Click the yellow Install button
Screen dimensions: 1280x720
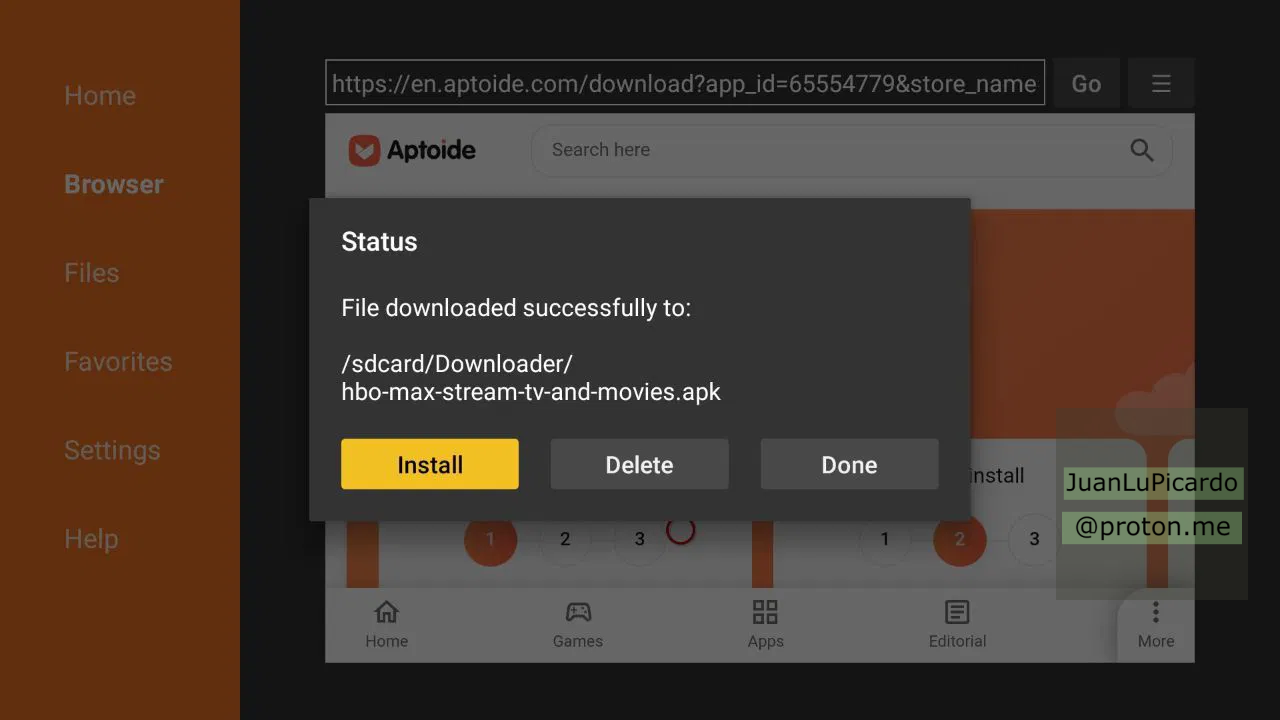tap(429, 464)
